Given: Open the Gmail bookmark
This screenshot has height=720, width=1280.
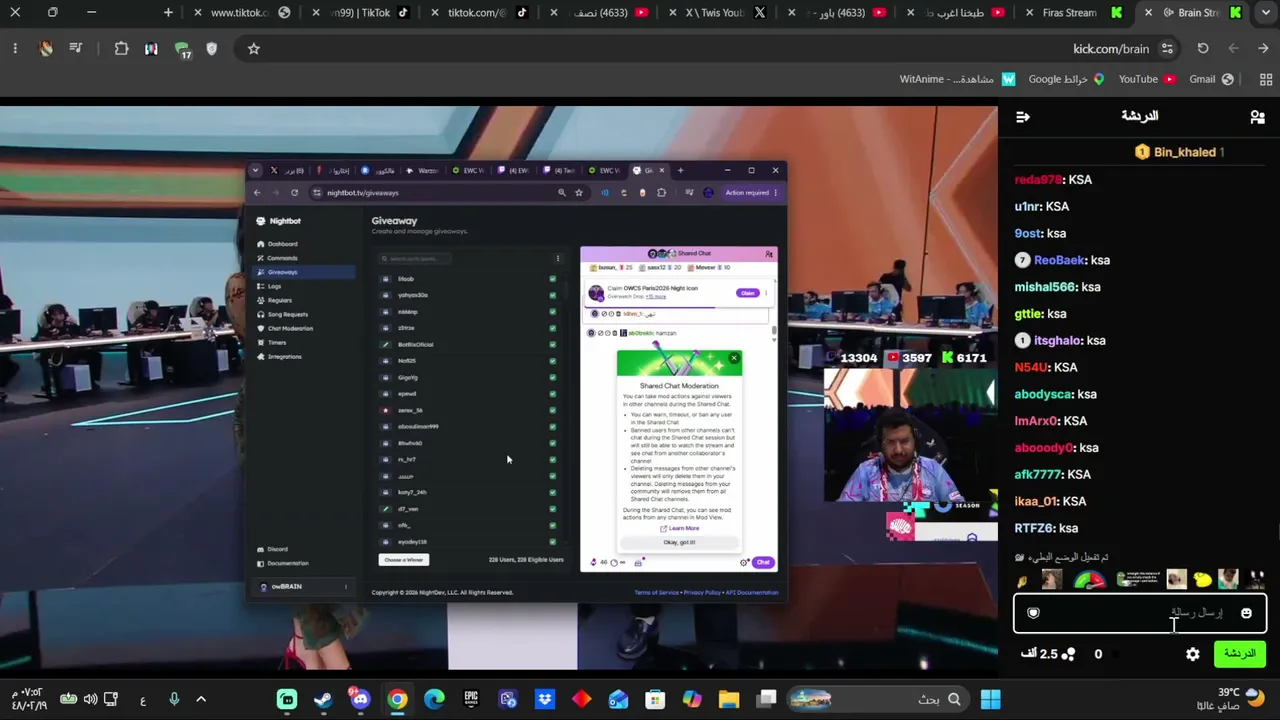Looking at the screenshot, I should [x=1210, y=79].
